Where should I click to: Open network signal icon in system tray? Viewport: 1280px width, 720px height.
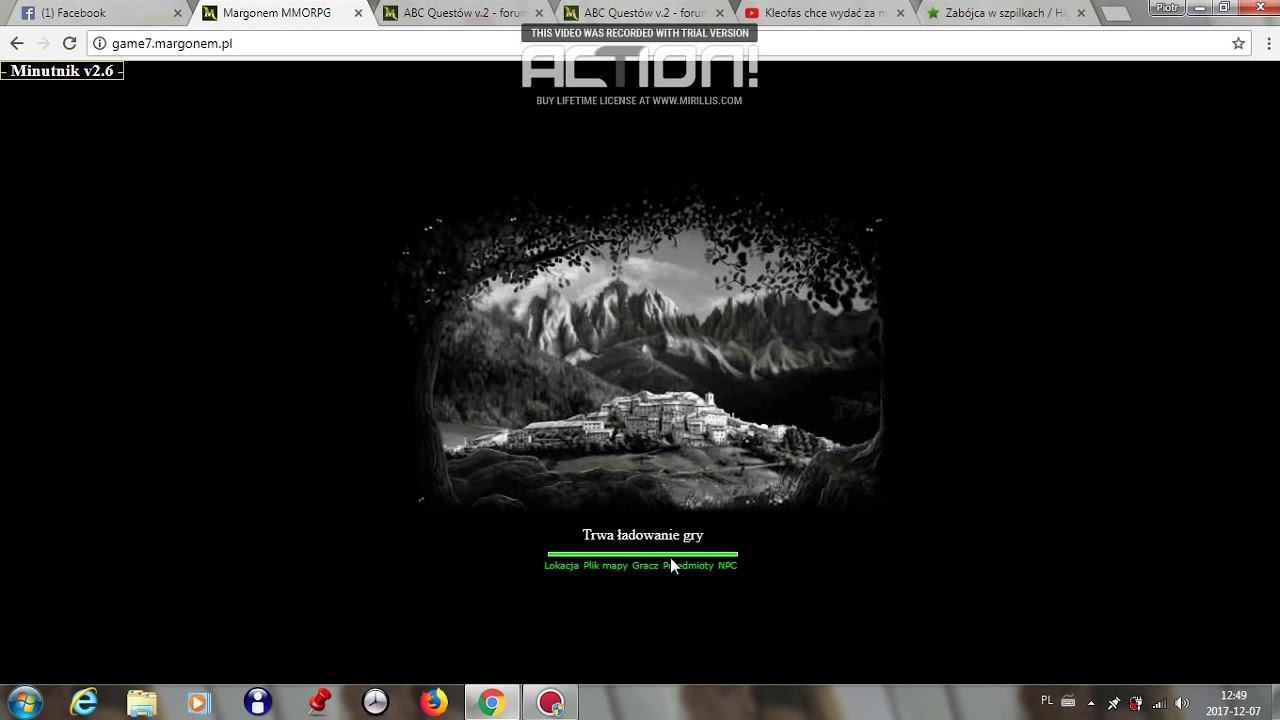(x=1160, y=703)
